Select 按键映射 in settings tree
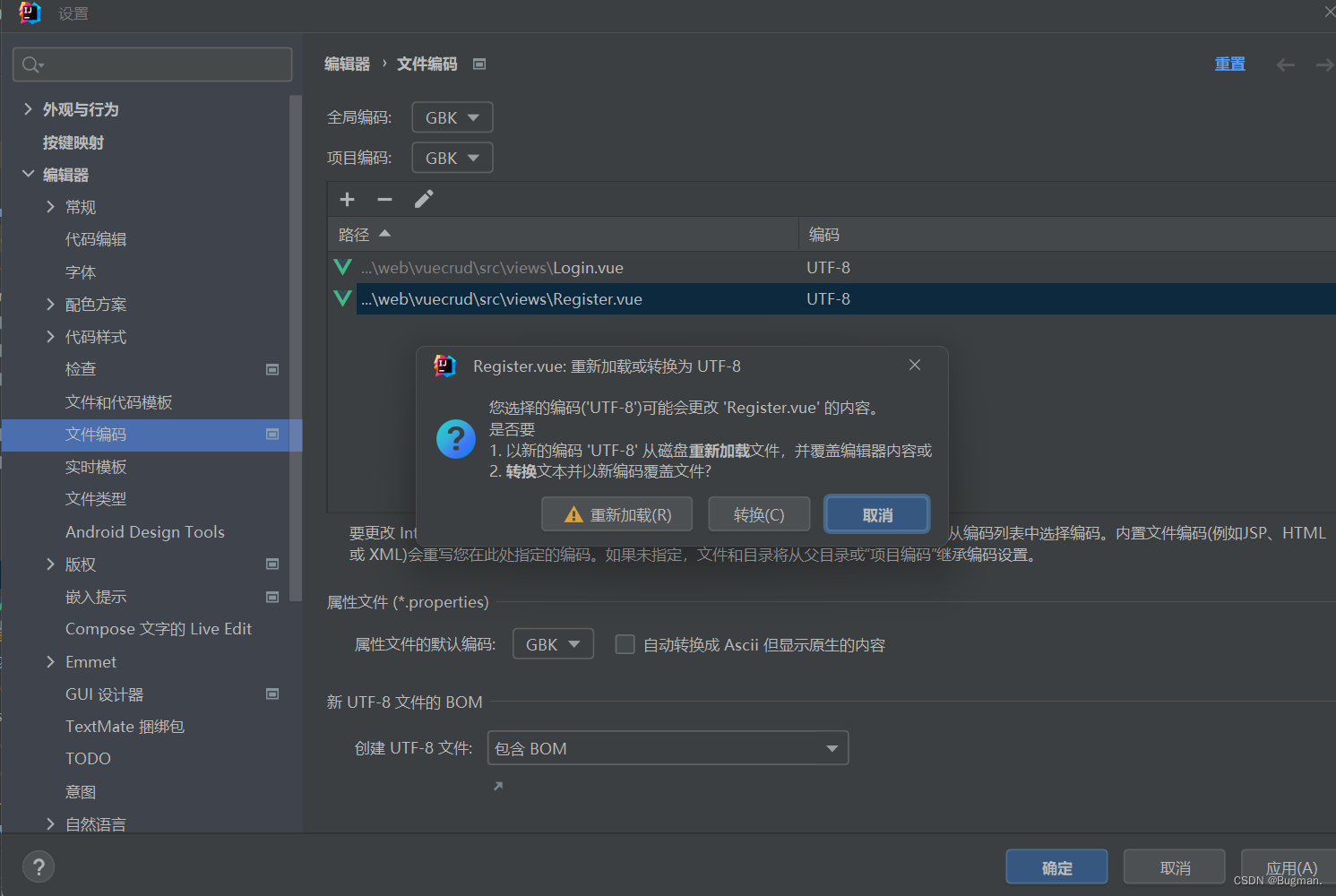Image resolution: width=1336 pixels, height=896 pixels. 73,142
